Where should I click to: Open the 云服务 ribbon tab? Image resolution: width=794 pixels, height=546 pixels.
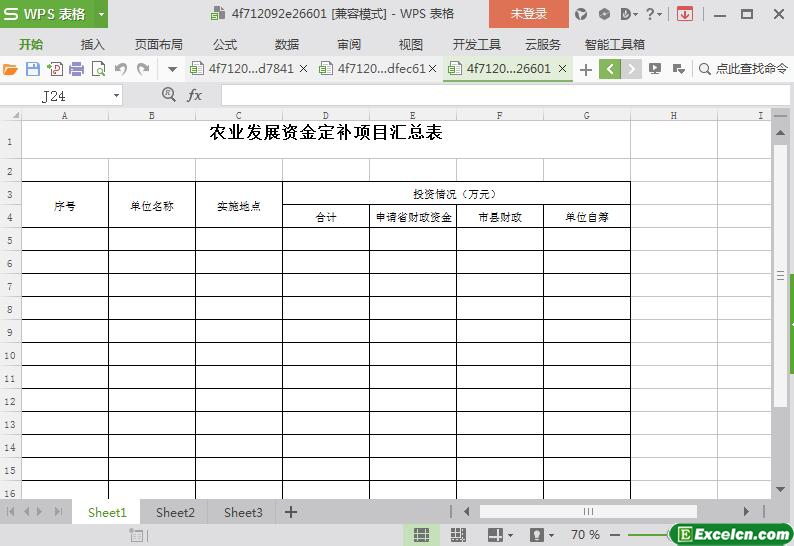click(x=543, y=45)
